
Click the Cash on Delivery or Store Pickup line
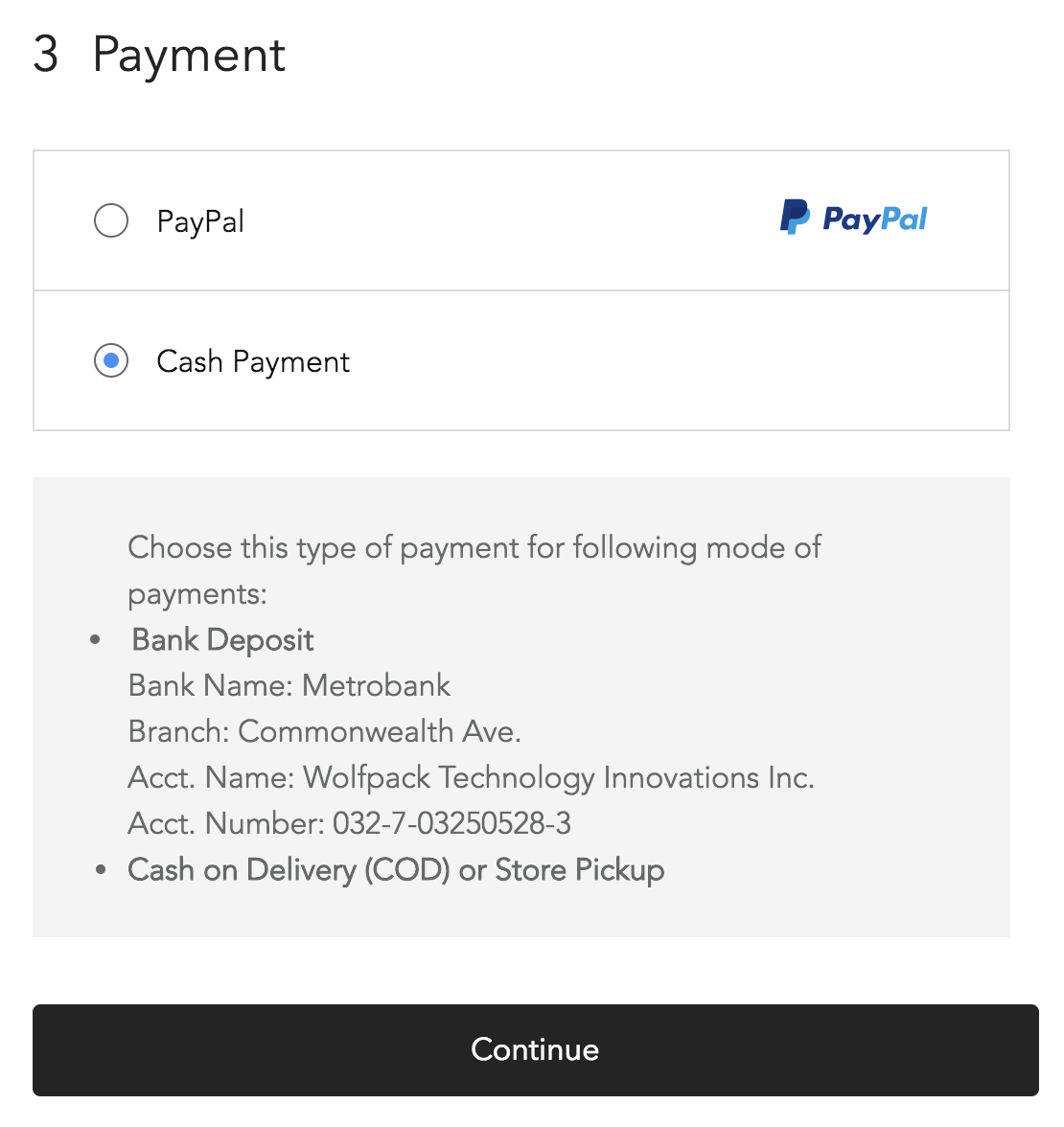click(396, 870)
